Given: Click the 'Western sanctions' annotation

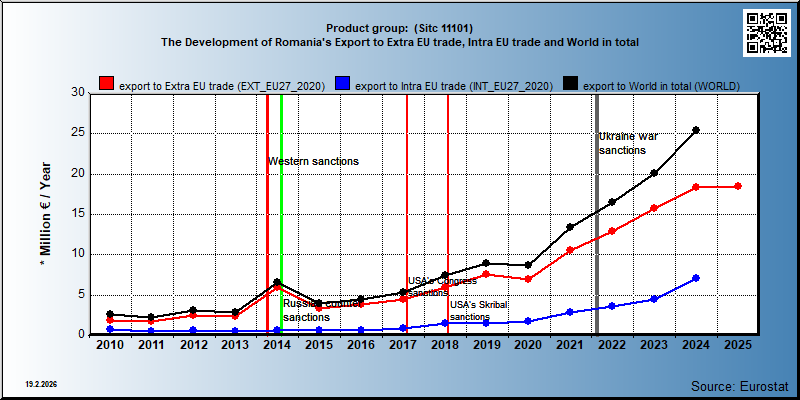Looking at the screenshot, I should 313,161.
